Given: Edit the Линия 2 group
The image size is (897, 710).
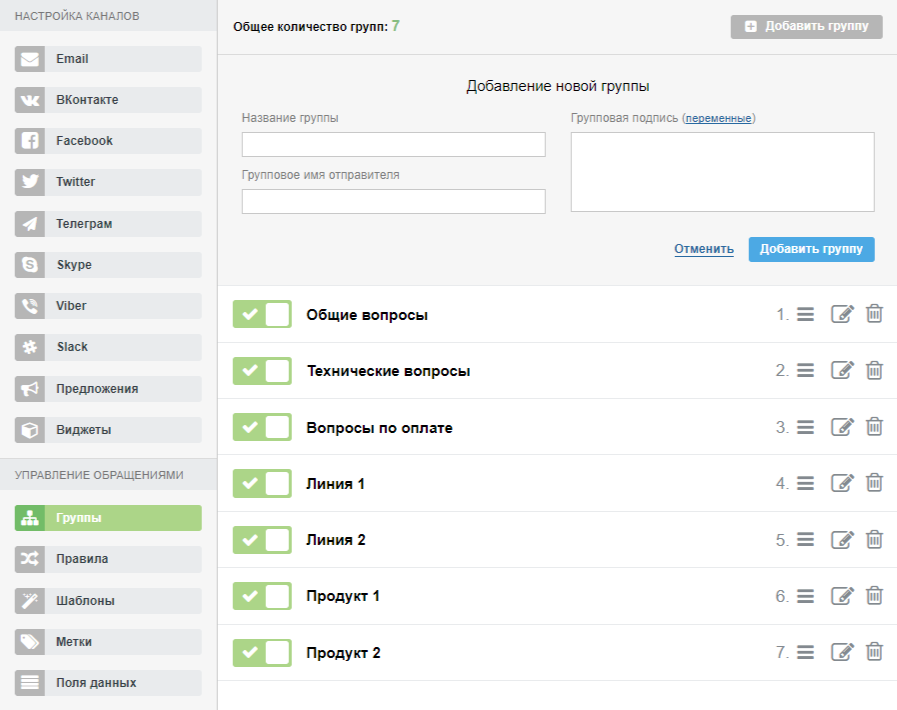Looking at the screenshot, I should [x=843, y=540].
